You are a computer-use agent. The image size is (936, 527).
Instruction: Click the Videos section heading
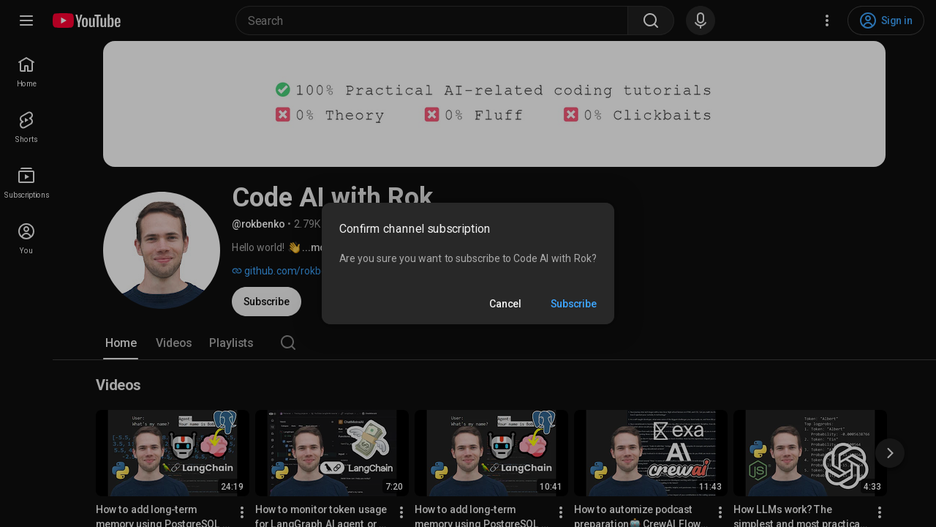coord(118,385)
